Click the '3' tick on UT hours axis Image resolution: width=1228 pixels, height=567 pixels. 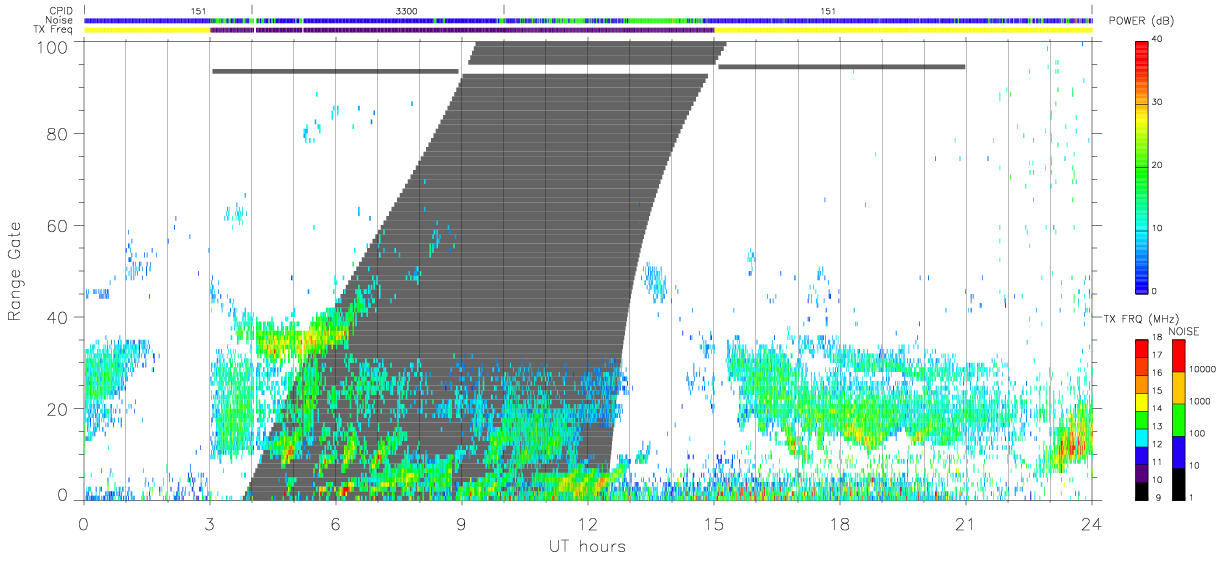[210, 523]
